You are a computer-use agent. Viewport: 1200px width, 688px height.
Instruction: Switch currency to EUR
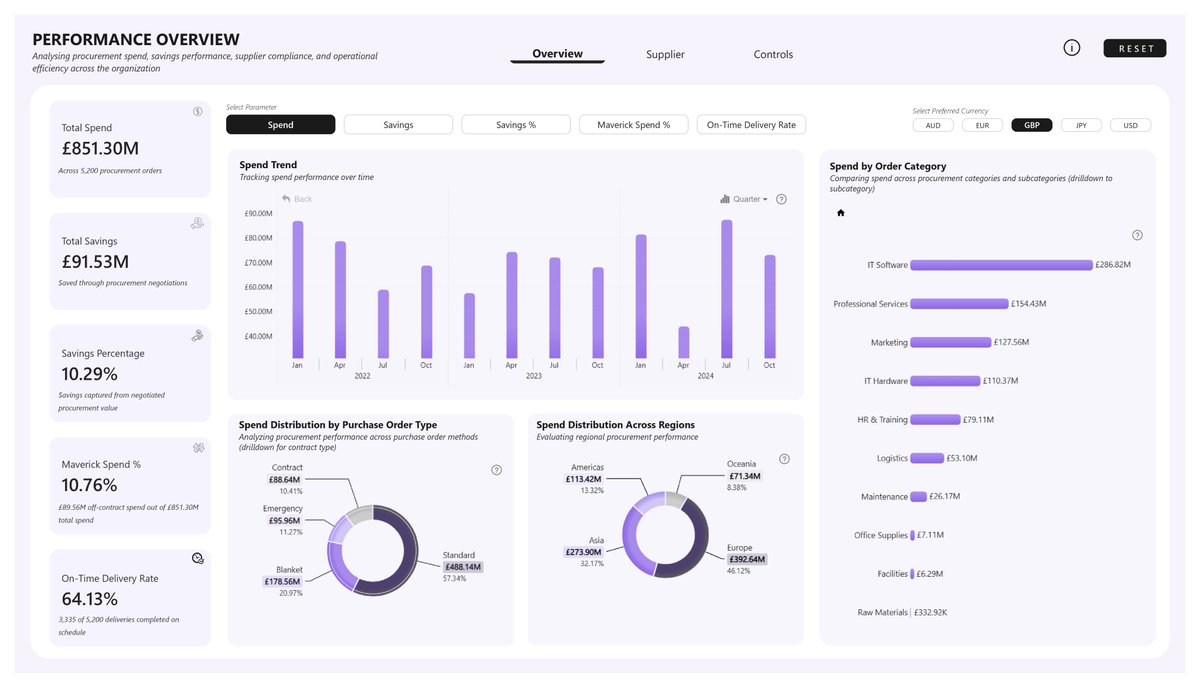pyautogui.click(x=982, y=126)
